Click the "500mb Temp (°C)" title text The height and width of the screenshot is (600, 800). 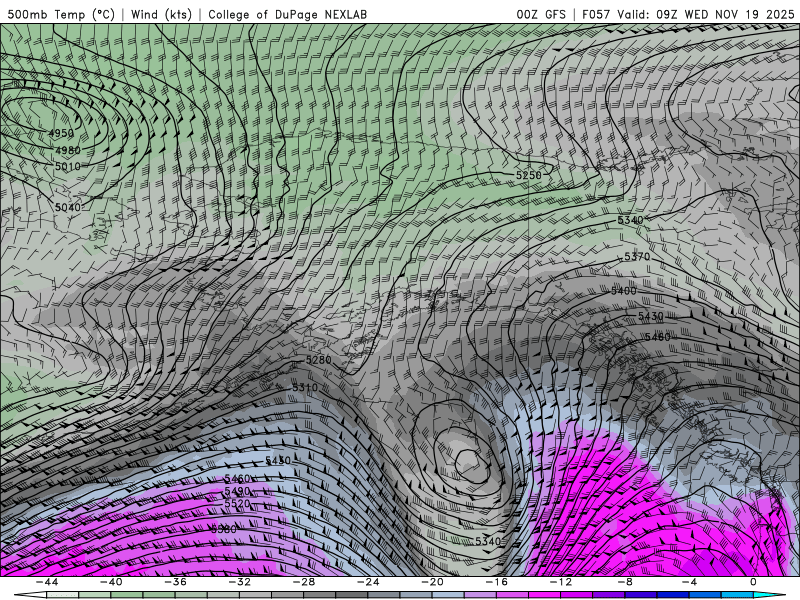tap(61, 14)
